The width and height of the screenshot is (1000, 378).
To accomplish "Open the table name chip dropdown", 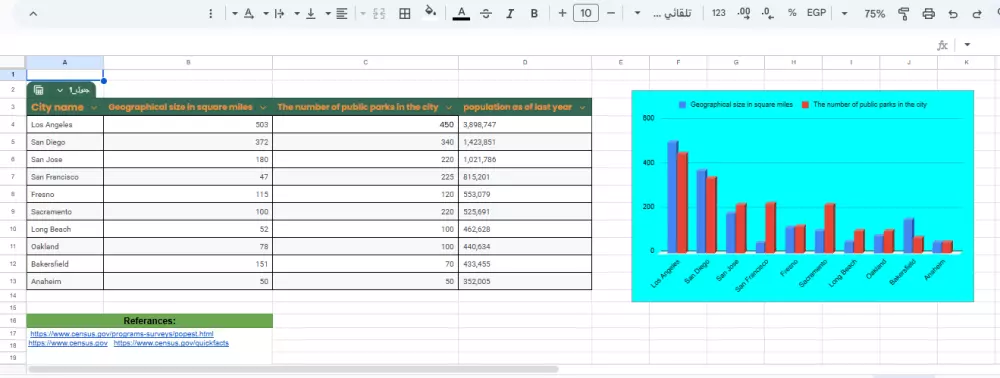I will tap(61, 90).
